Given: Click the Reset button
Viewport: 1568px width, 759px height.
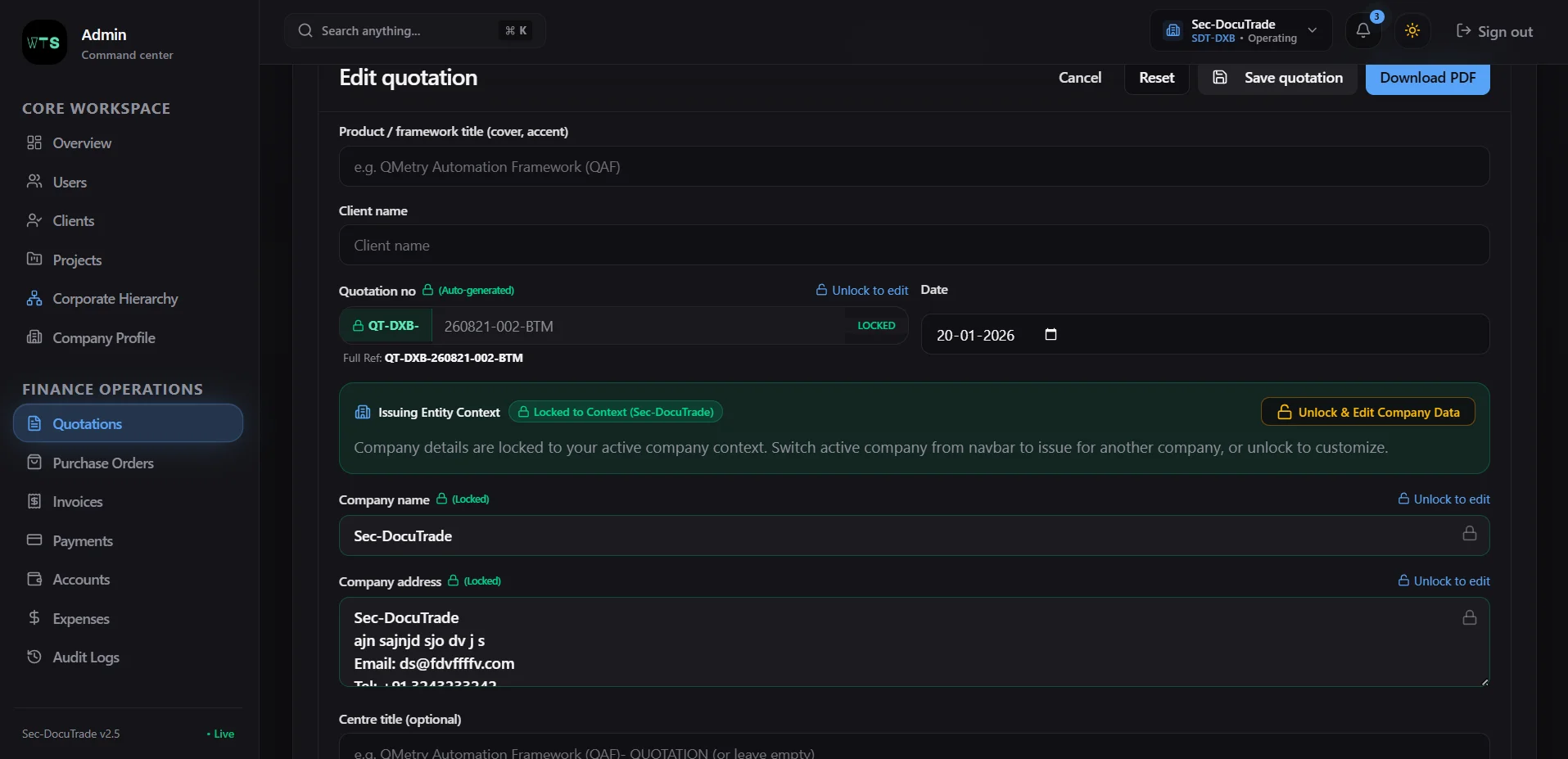Looking at the screenshot, I should coord(1156,78).
